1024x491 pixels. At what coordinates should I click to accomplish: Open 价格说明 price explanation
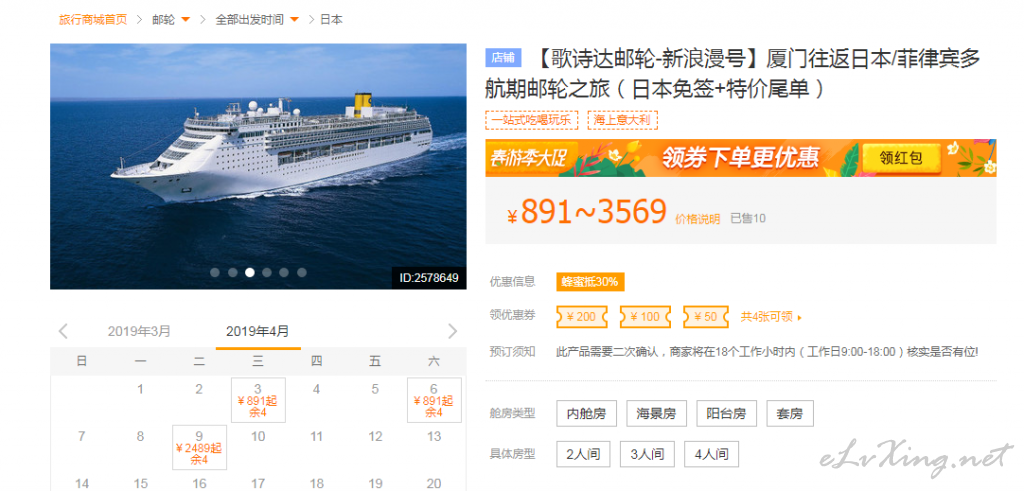tap(697, 219)
